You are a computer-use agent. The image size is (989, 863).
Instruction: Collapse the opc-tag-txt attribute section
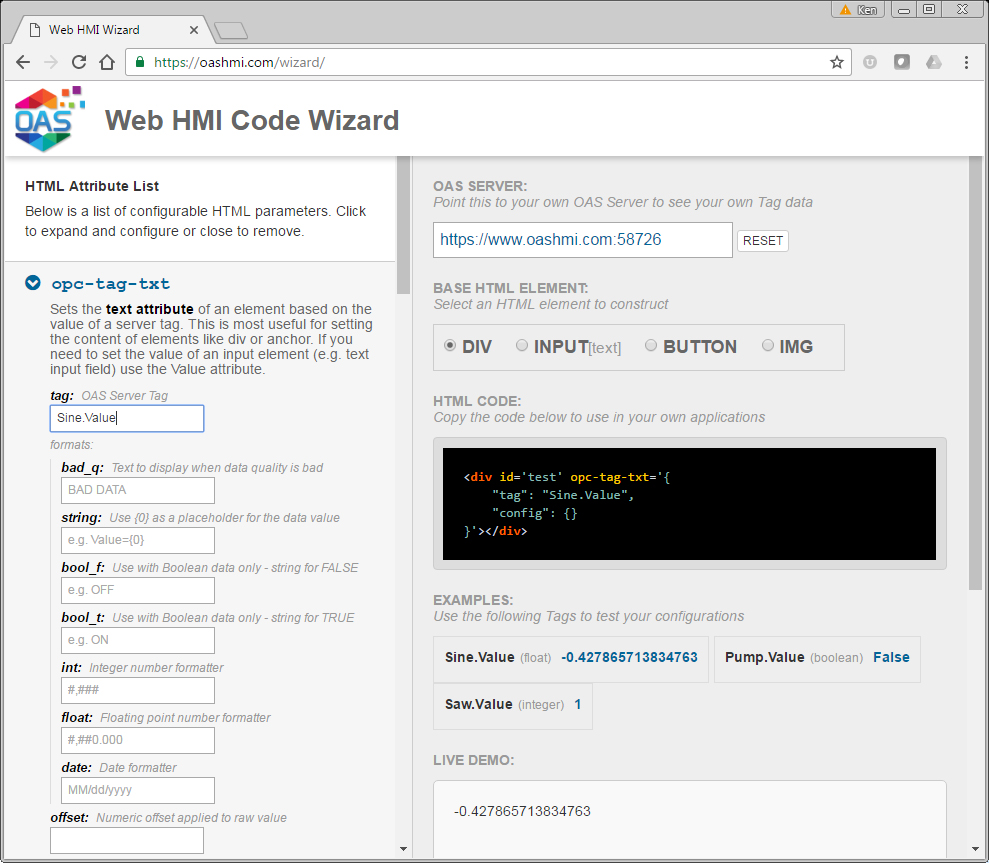[31, 283]
